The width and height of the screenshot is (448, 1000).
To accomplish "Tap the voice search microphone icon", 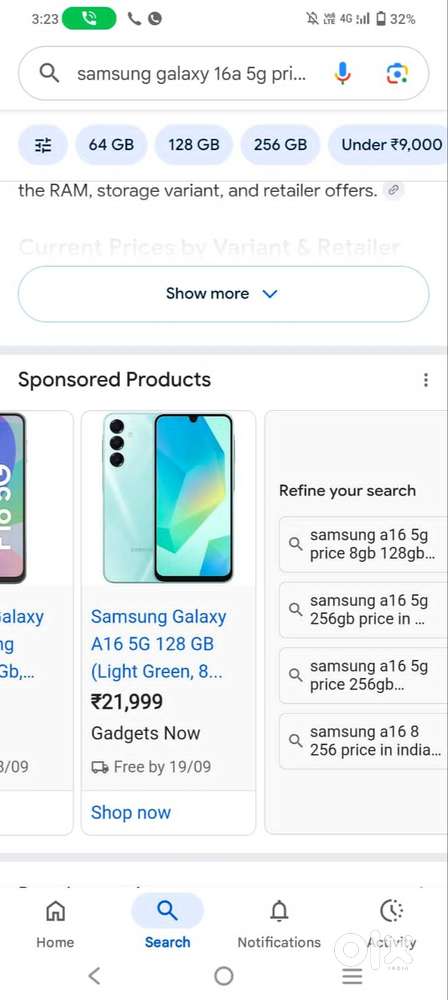I will tap(342, 73).
